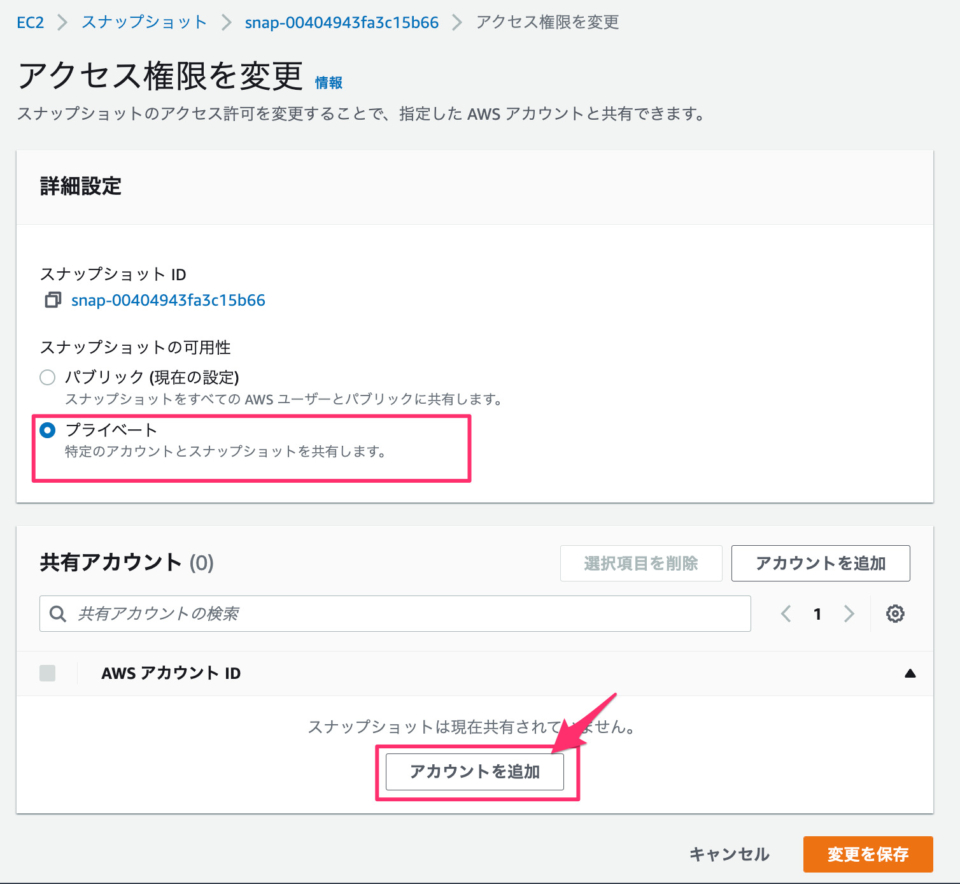Cancel with the キャンセル link
Screen dimensions: 960x884
[729, 854]
